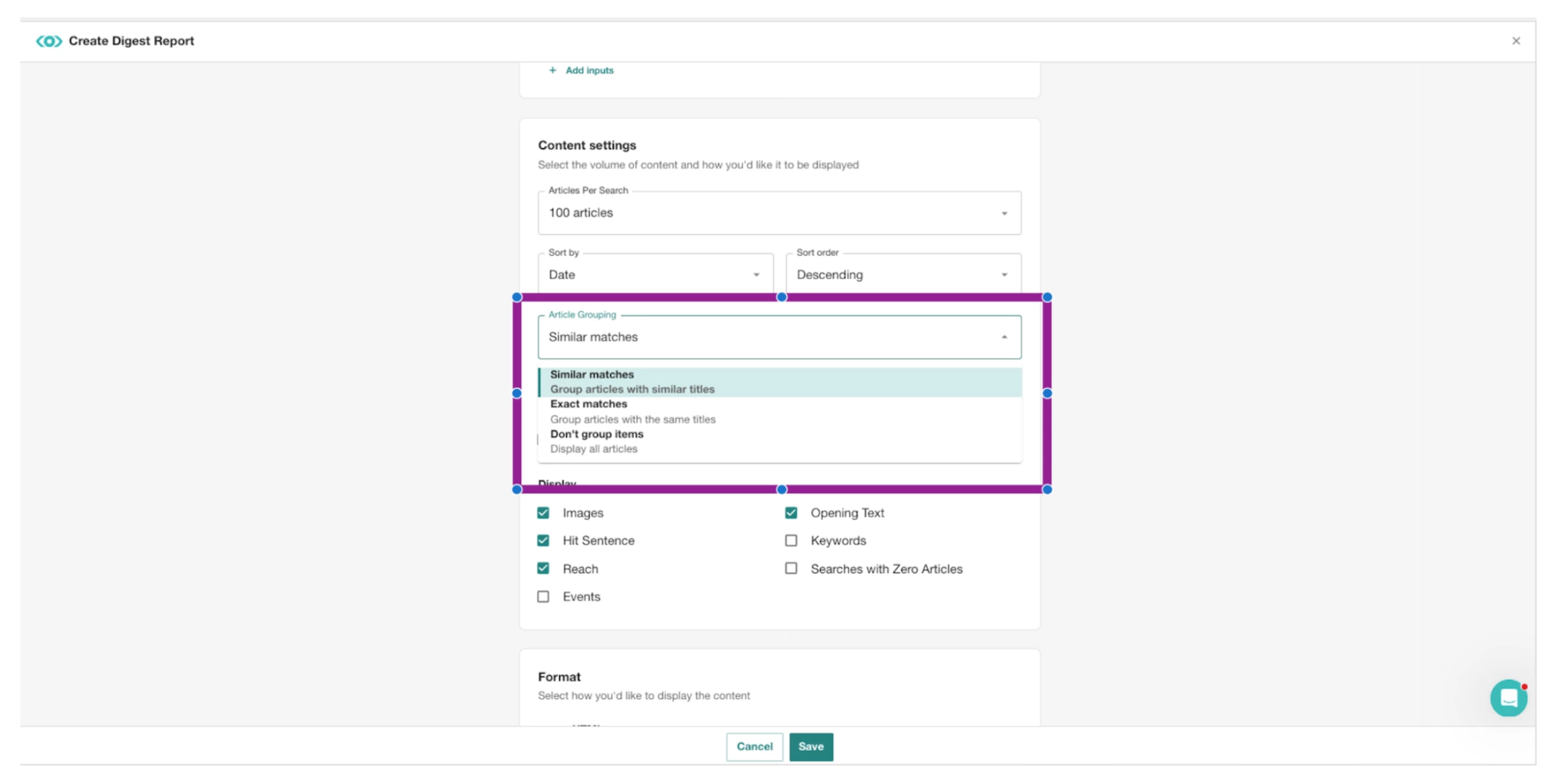Click the Article Grouping collapse arrow
This screenshot has height=784, width=1548.
[x=1004, y=337]
